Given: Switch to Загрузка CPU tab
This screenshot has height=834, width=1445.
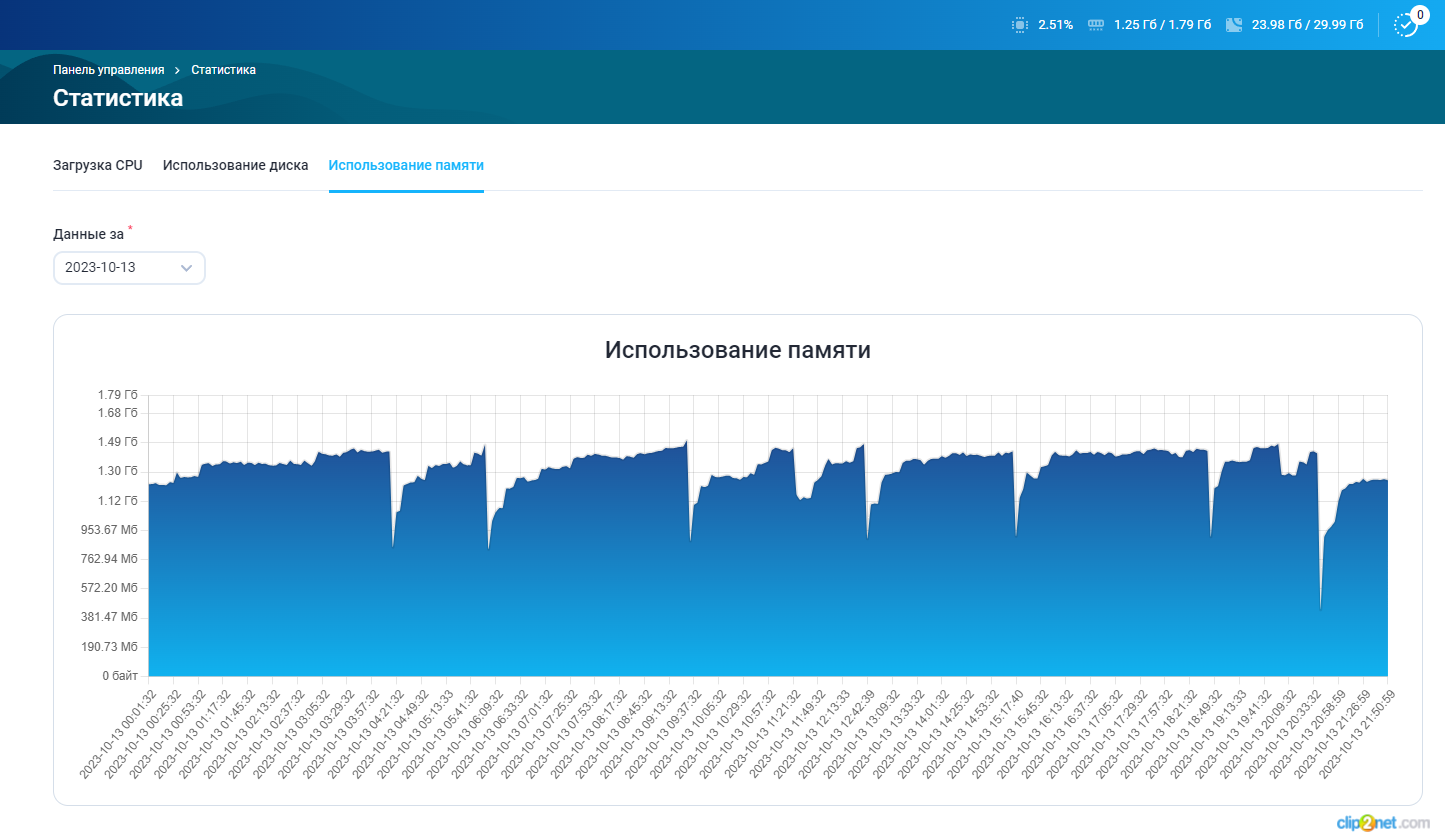Looking at the screenshot, I should 98,165.
